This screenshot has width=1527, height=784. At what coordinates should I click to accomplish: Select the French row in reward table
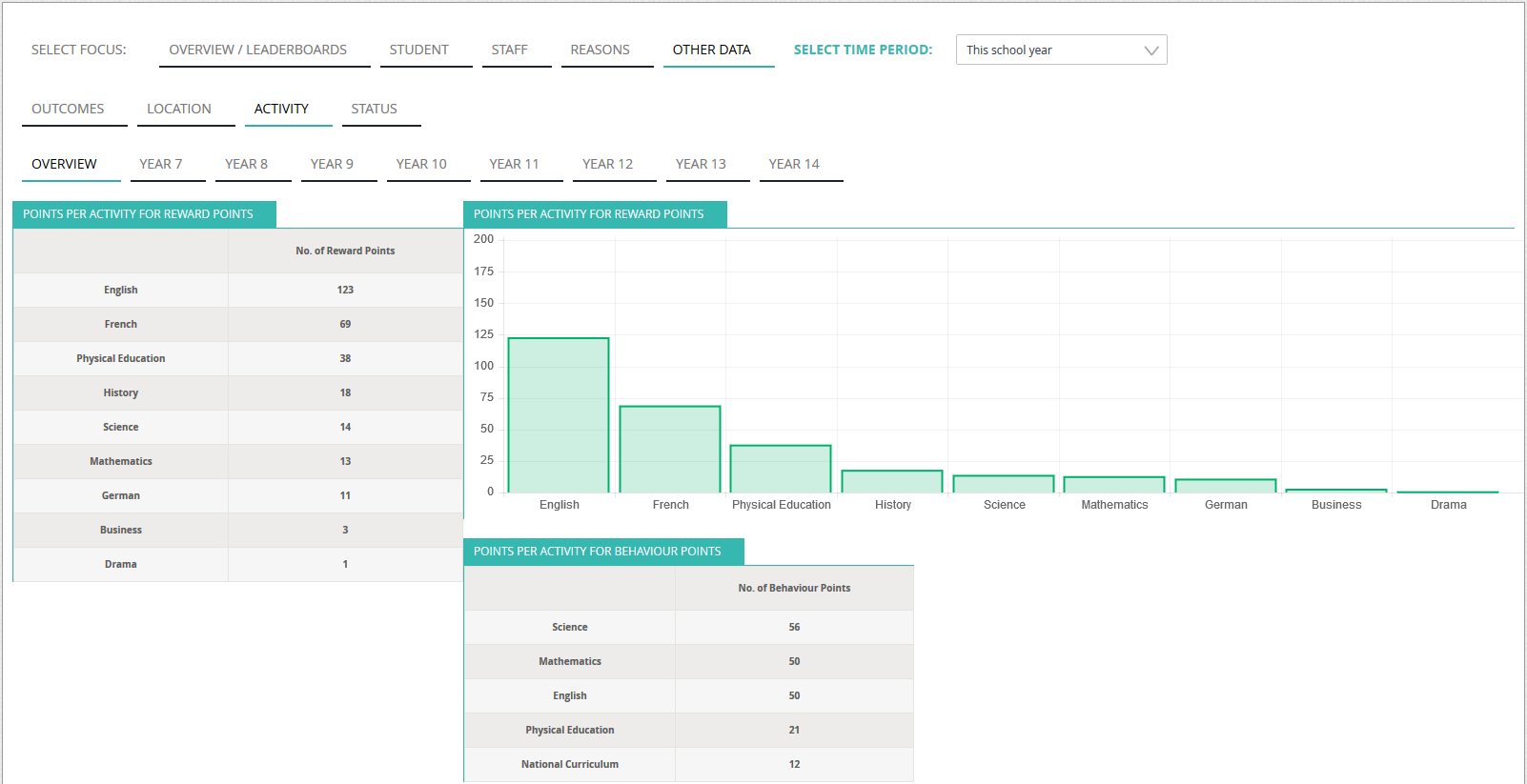click(238, 325)
